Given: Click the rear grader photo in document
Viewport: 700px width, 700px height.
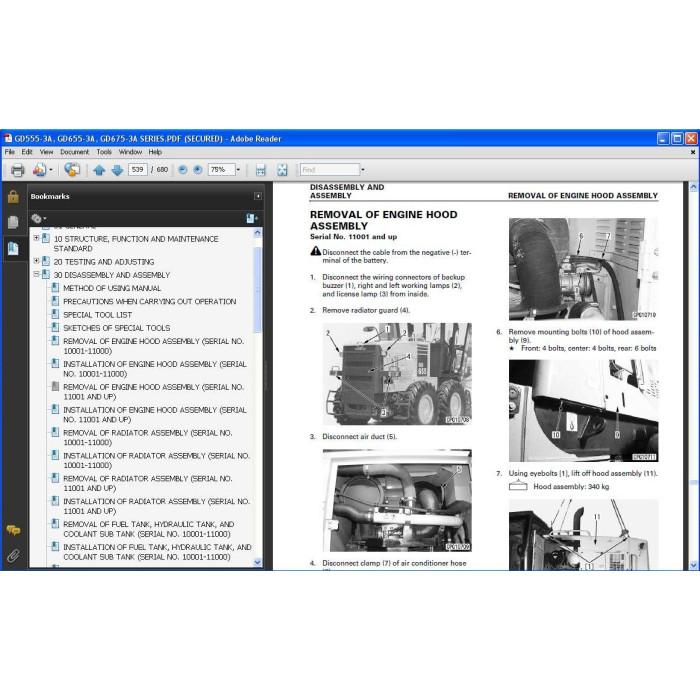Looking at the screenshot, I should pyautogui.click(x=397, y=374).
